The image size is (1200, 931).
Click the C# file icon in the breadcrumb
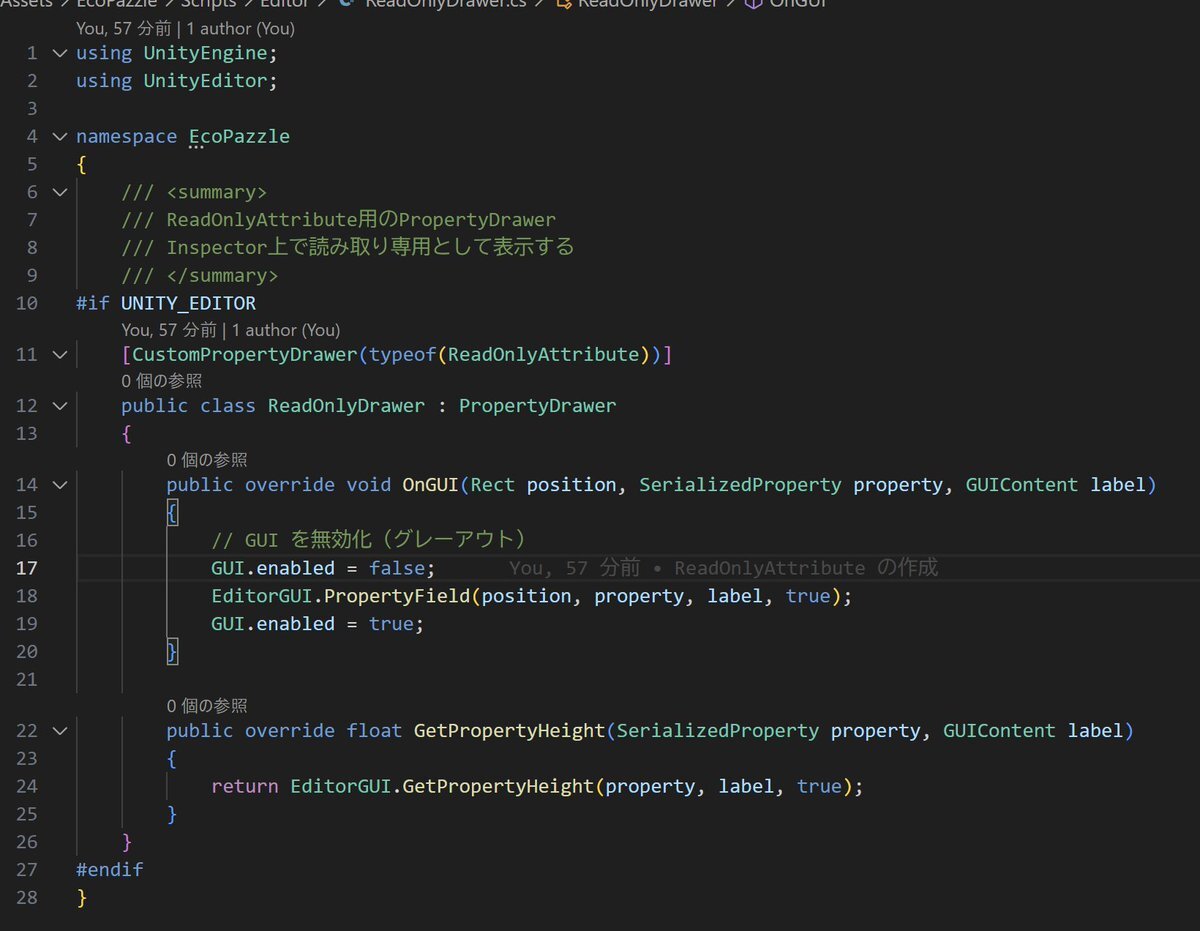tap(346, 3)
